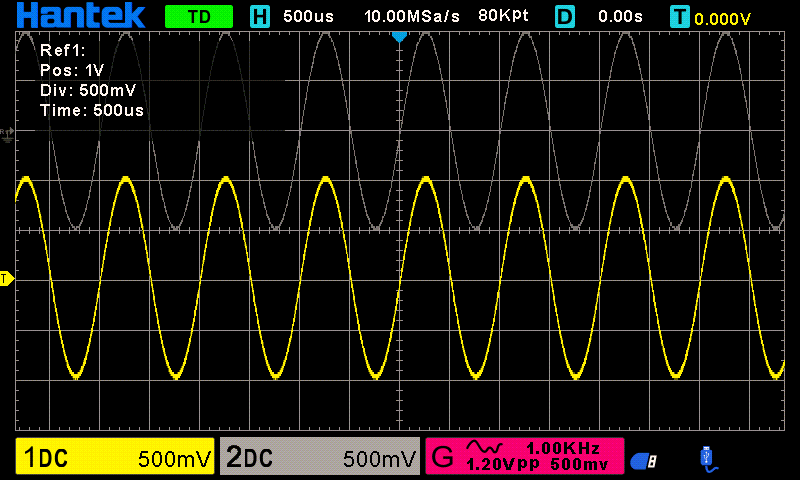The height and width of the screenshot is (480, 800).
Task: Toggle channel 1 DC coupling box
Action: pyautogui.click(x=46, y=459)
